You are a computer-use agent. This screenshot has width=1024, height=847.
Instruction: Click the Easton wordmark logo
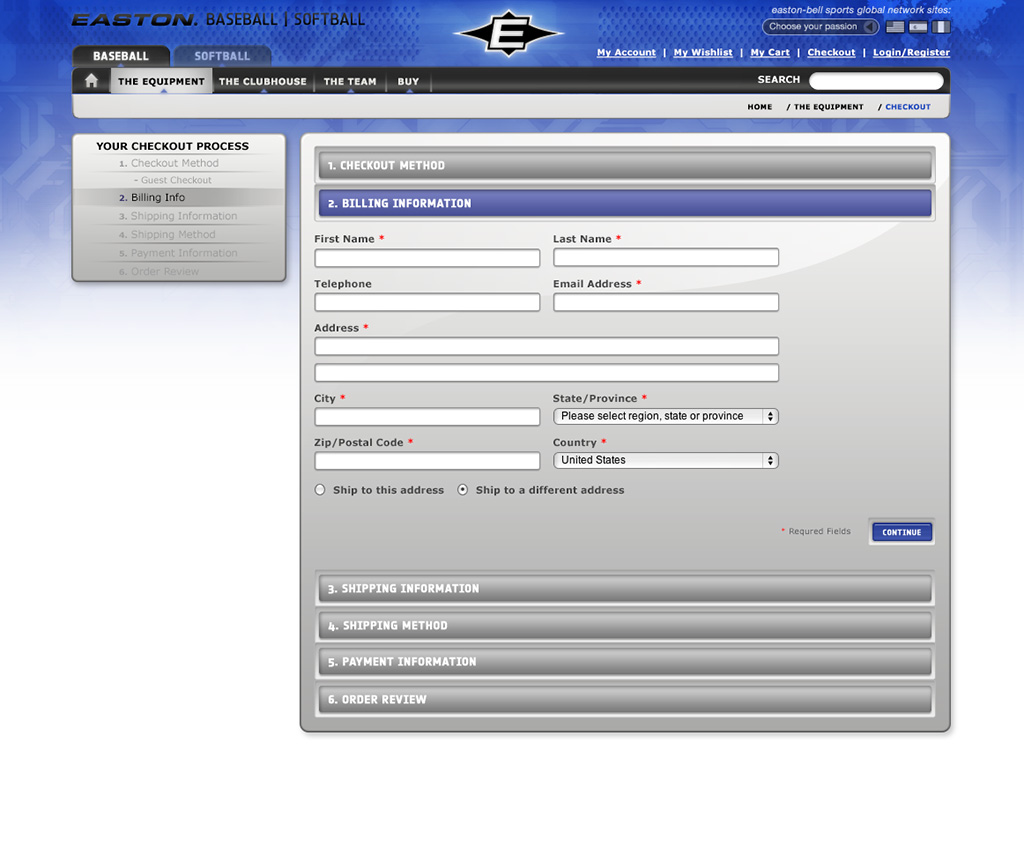(x=135, y=20)
